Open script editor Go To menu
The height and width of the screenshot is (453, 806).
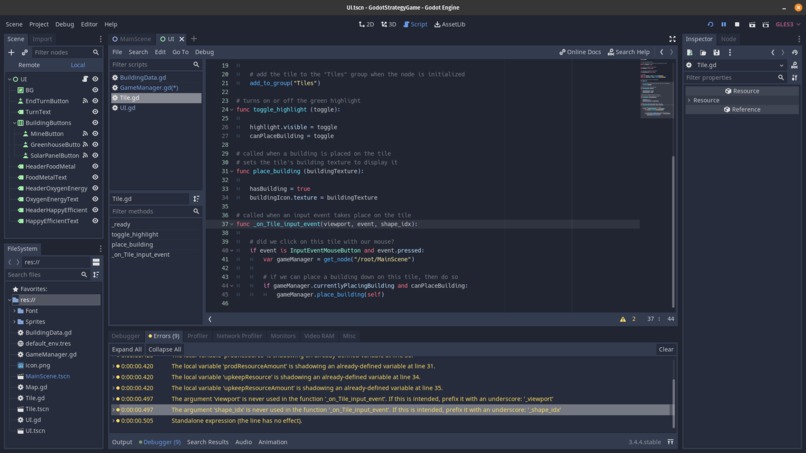tap(180, 52)
